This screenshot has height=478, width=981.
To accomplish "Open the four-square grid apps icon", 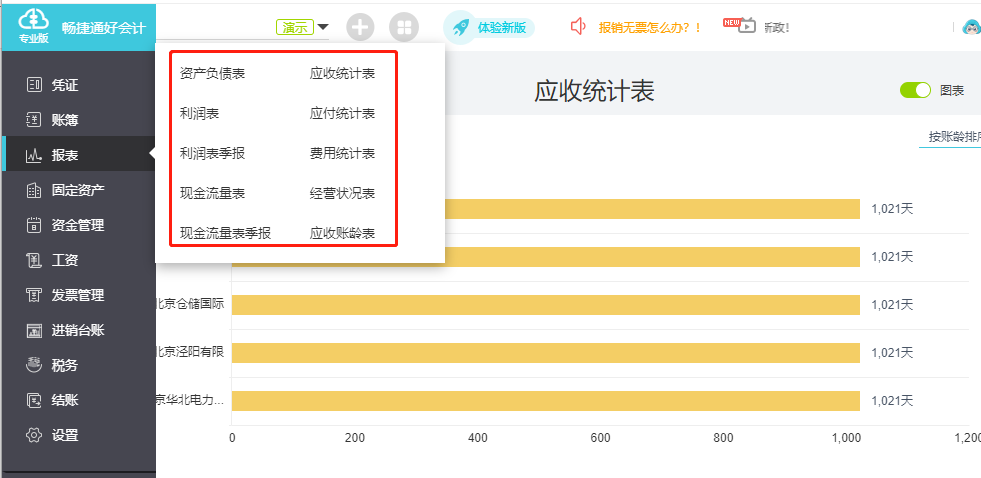I will (404, 28).
